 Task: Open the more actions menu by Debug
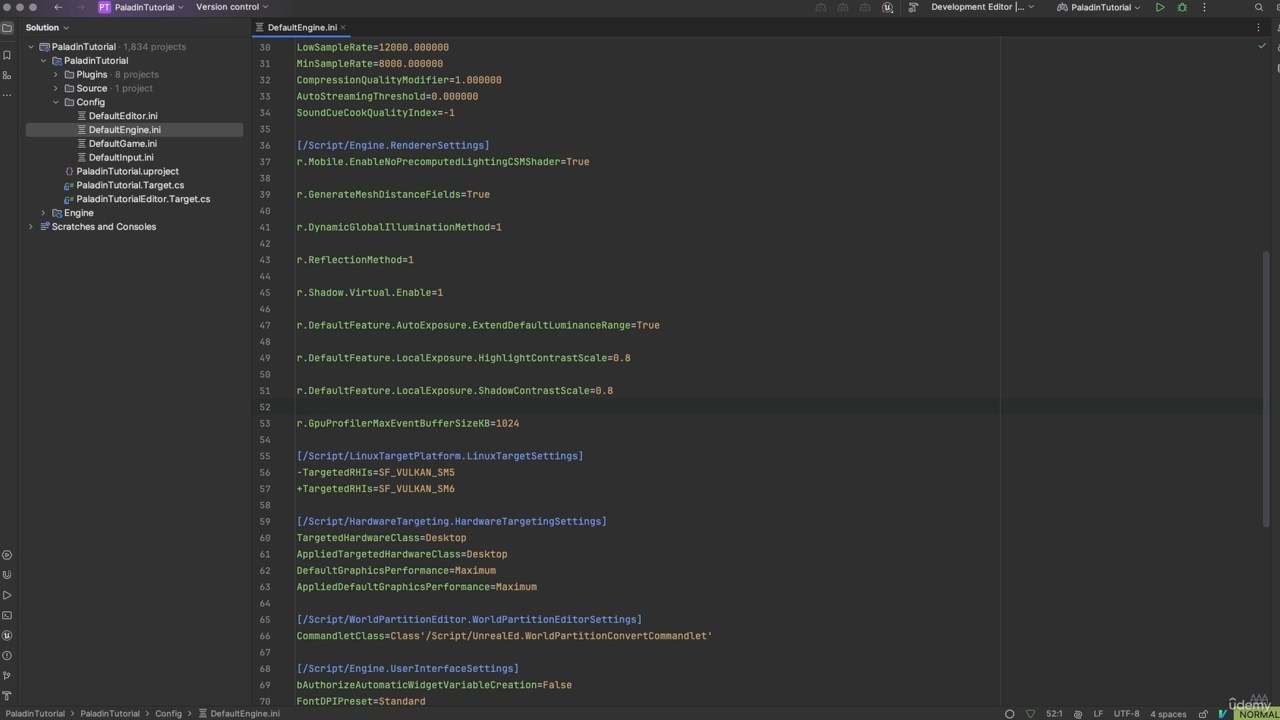pyautogui.click(x=1204, y=7)
